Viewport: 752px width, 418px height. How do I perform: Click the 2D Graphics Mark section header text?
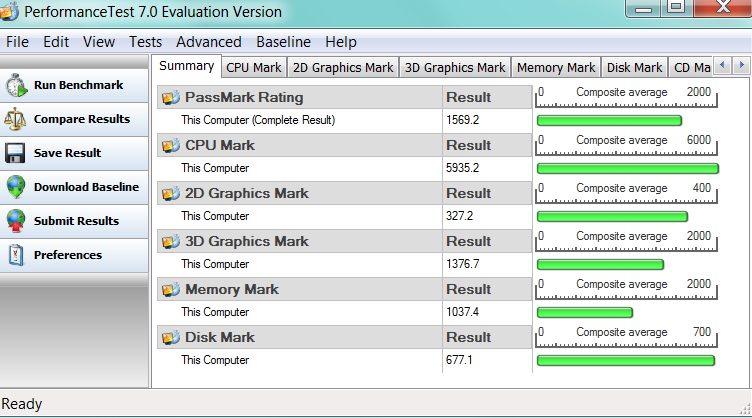point(247,193)
